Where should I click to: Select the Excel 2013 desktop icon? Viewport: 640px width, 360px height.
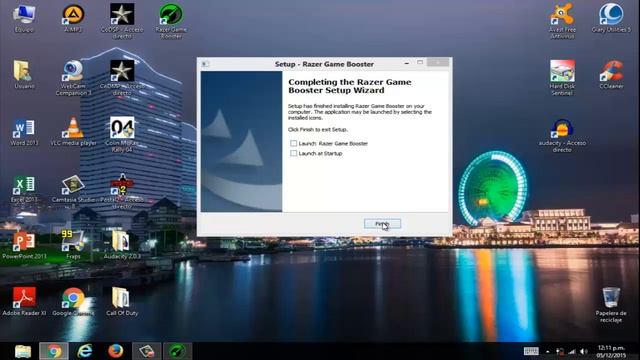tap(24, 189)
